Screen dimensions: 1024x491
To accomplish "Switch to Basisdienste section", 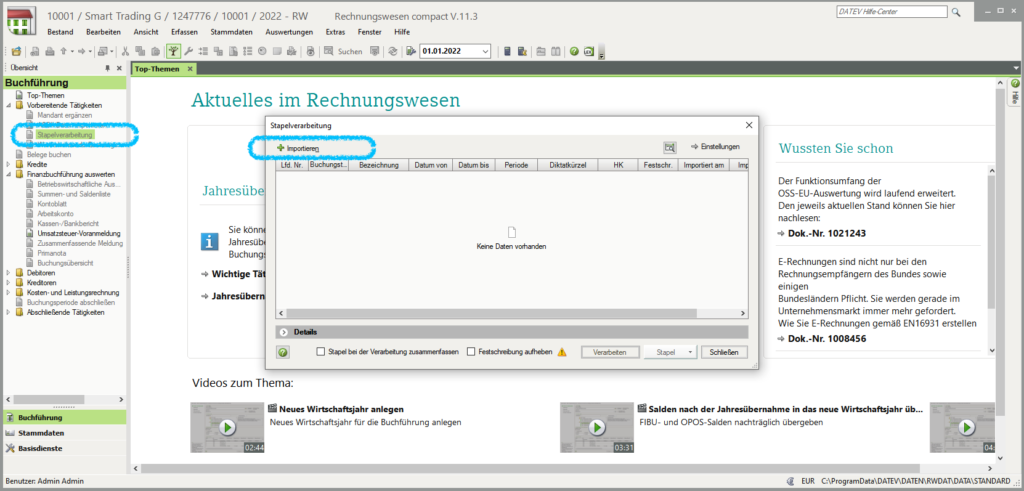I will pyautogui.click(x=63, y=449).
